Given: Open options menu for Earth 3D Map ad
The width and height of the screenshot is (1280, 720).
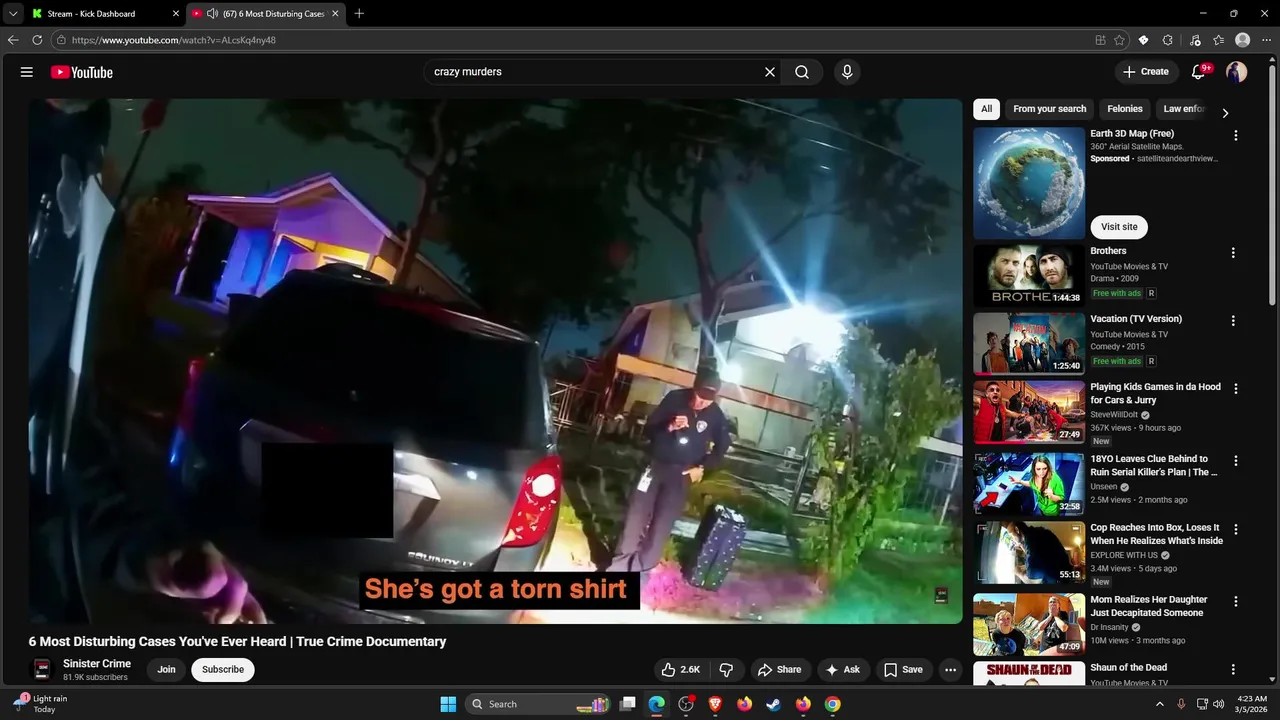Looking at the screenshot, I should click(x=1235, y=135).
